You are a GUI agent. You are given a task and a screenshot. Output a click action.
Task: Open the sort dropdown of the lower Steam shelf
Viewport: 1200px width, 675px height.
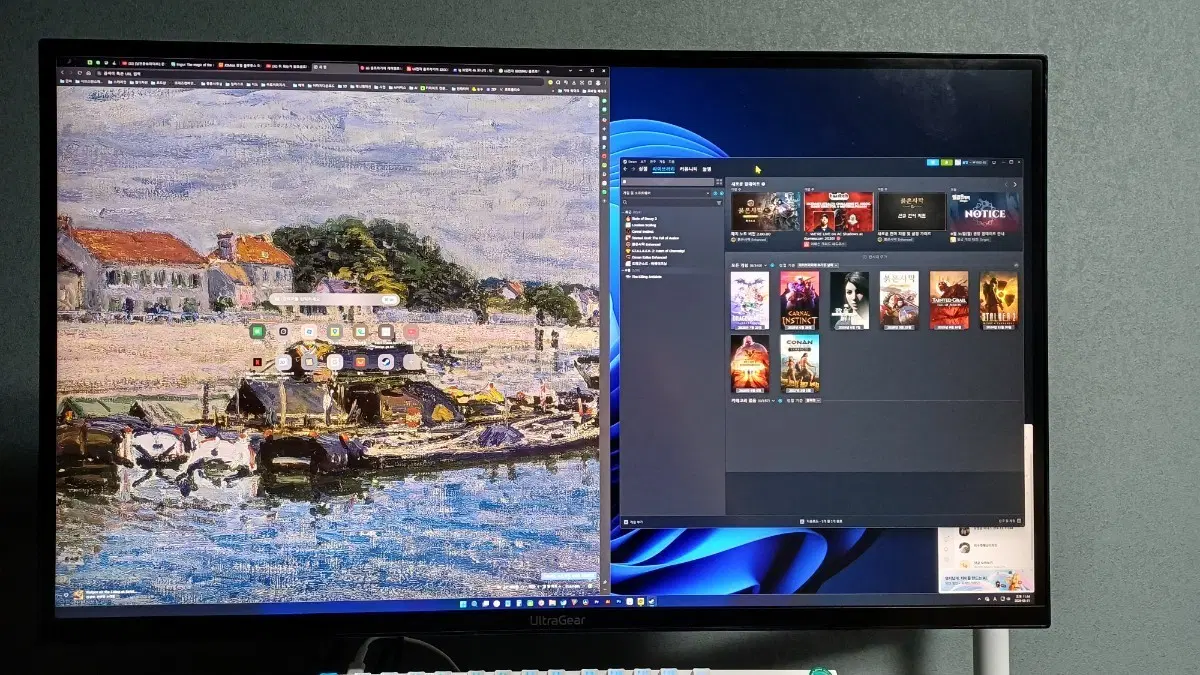812,400
